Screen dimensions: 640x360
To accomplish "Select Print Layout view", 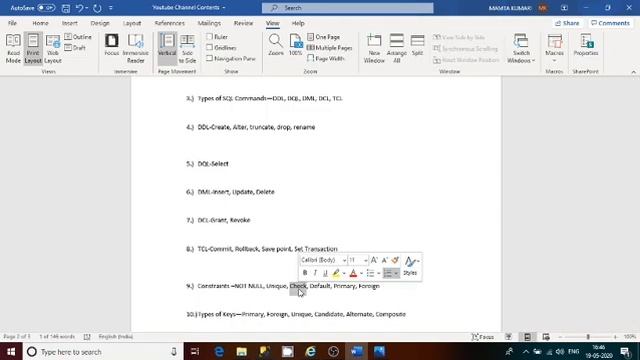I will (33, 49).
